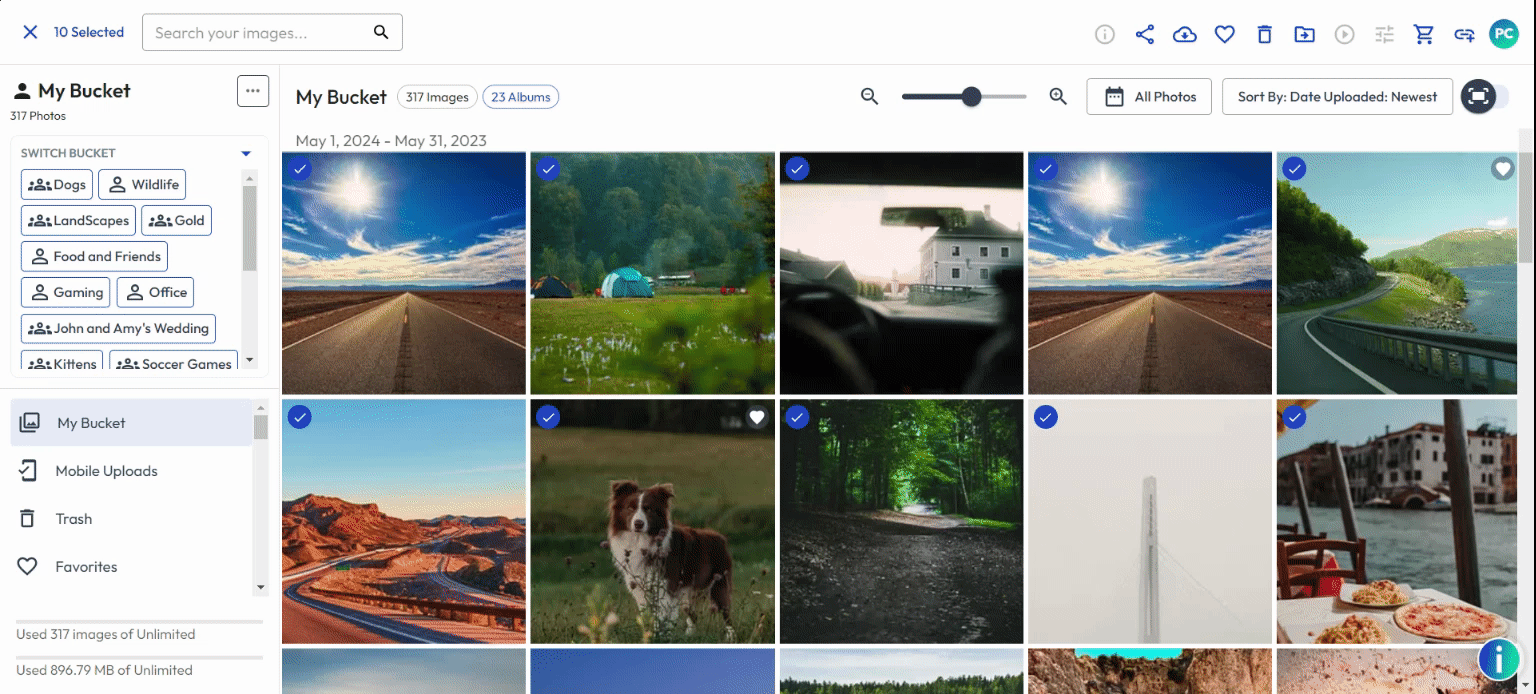Image resolution: width=1536 pixels, height=694 pixels.
Task: Click "Used 317 images of Unlimited" text
Action: [106, 634]
